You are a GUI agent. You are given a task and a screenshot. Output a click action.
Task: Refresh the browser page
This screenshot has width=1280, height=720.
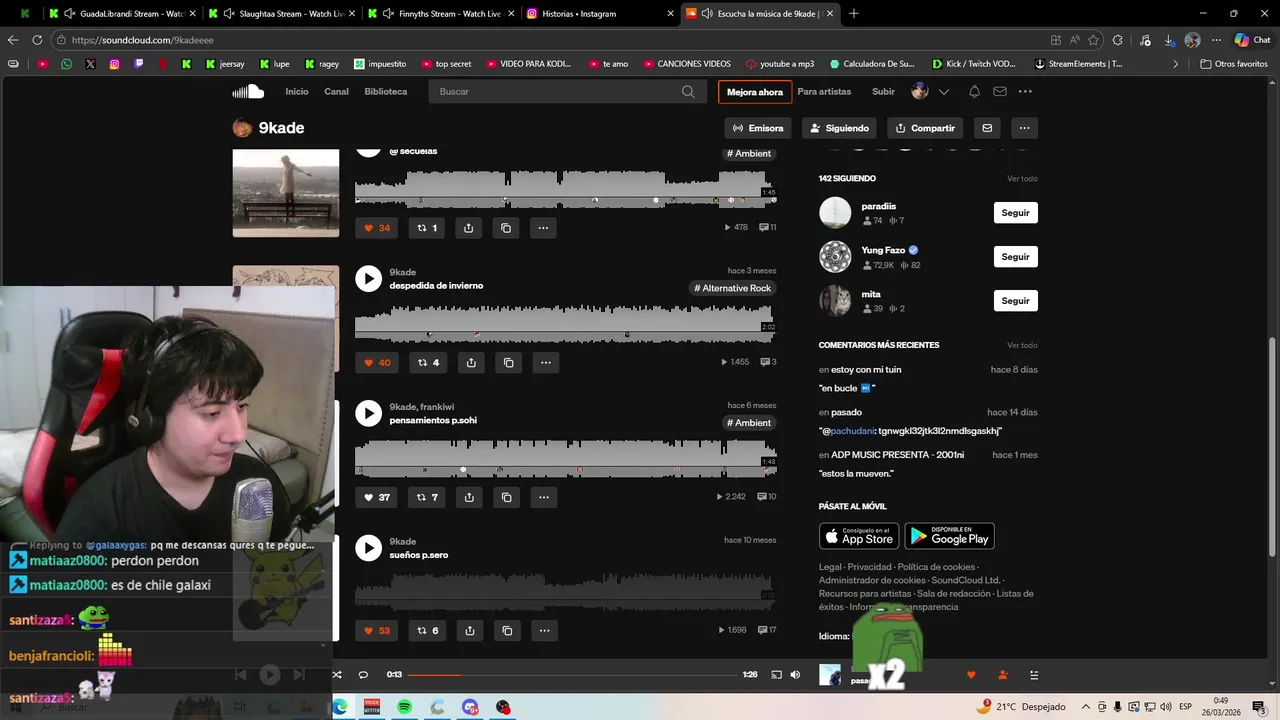click(x=37, y=40)
